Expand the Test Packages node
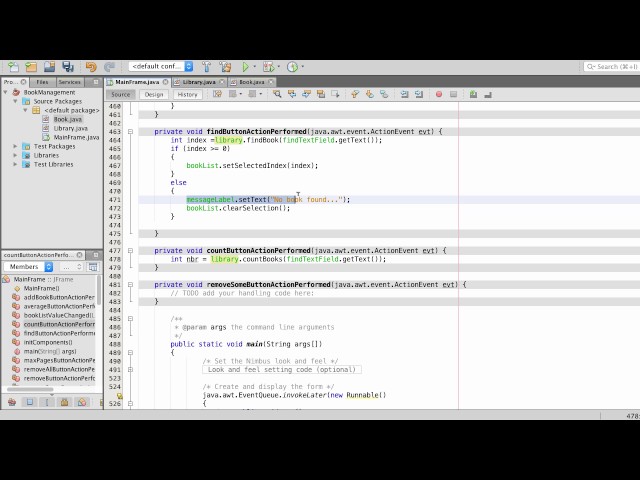640x480 pixels. pos(16,146)
